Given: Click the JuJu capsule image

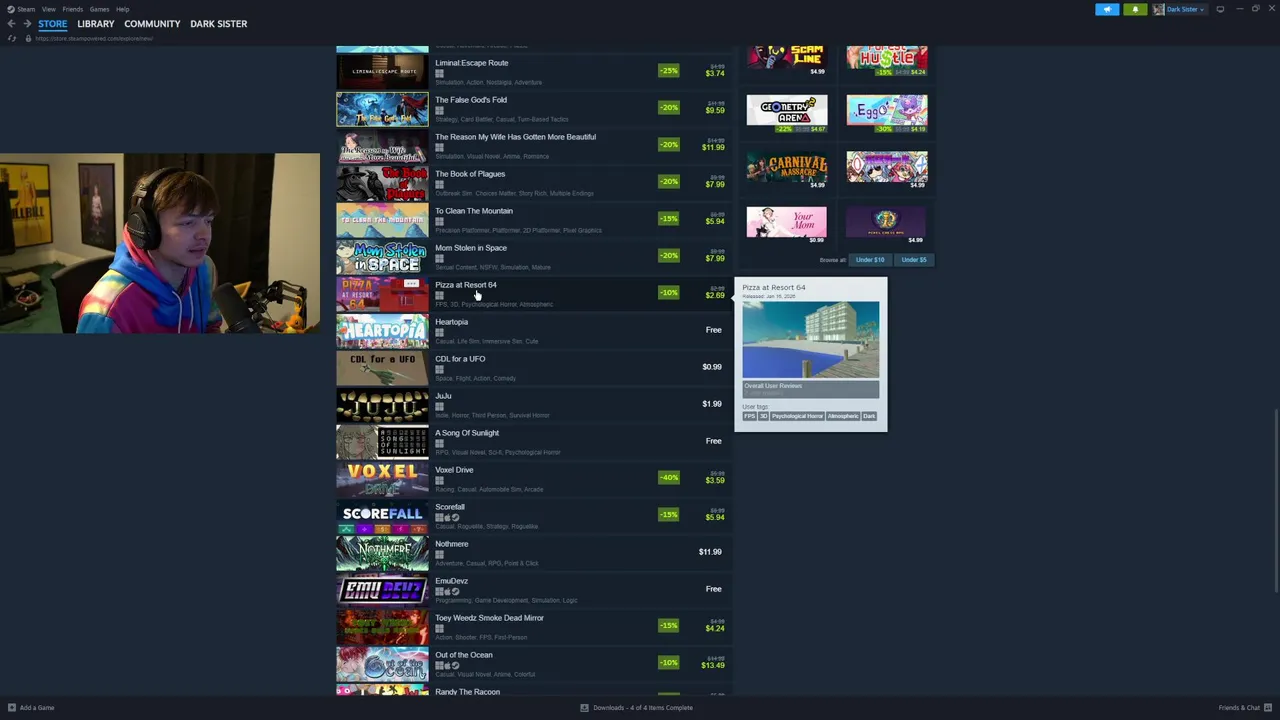Looking at the screenshot, I should 382,404.
